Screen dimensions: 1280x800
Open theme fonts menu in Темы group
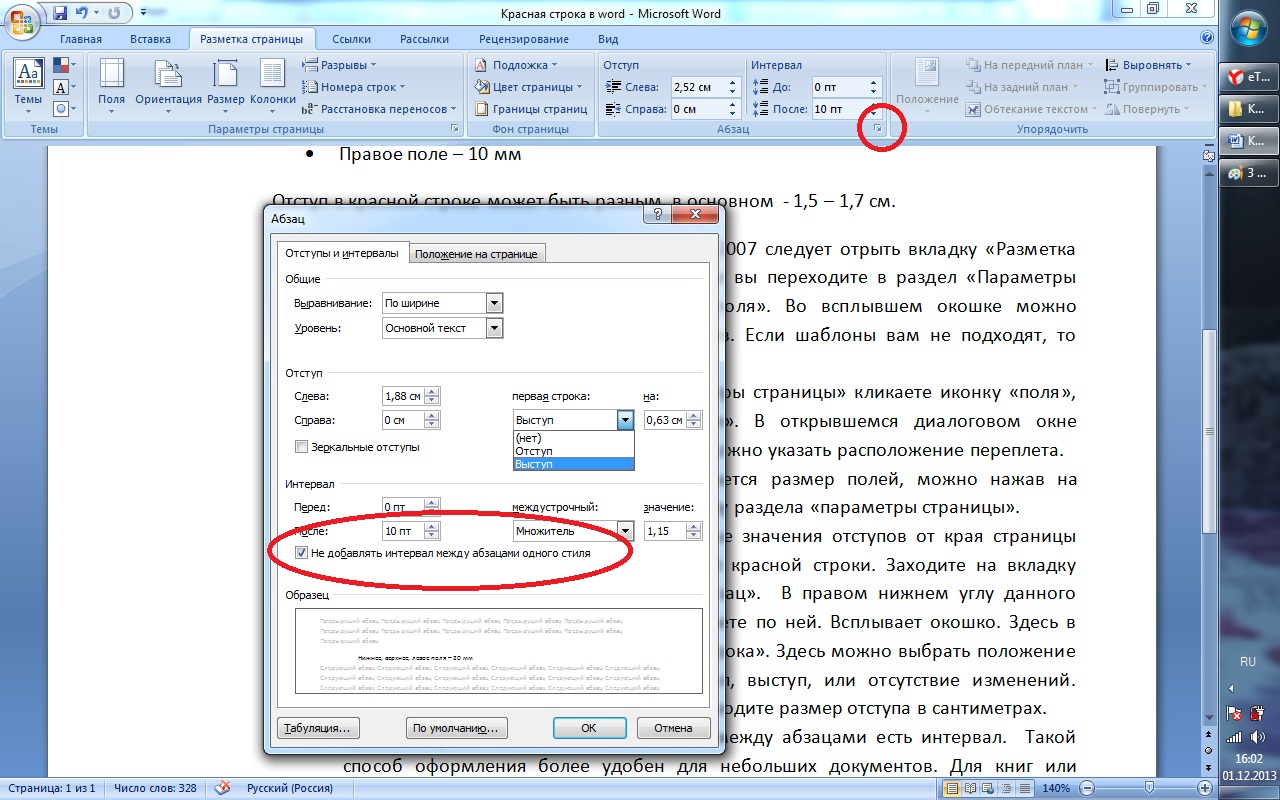63,86
